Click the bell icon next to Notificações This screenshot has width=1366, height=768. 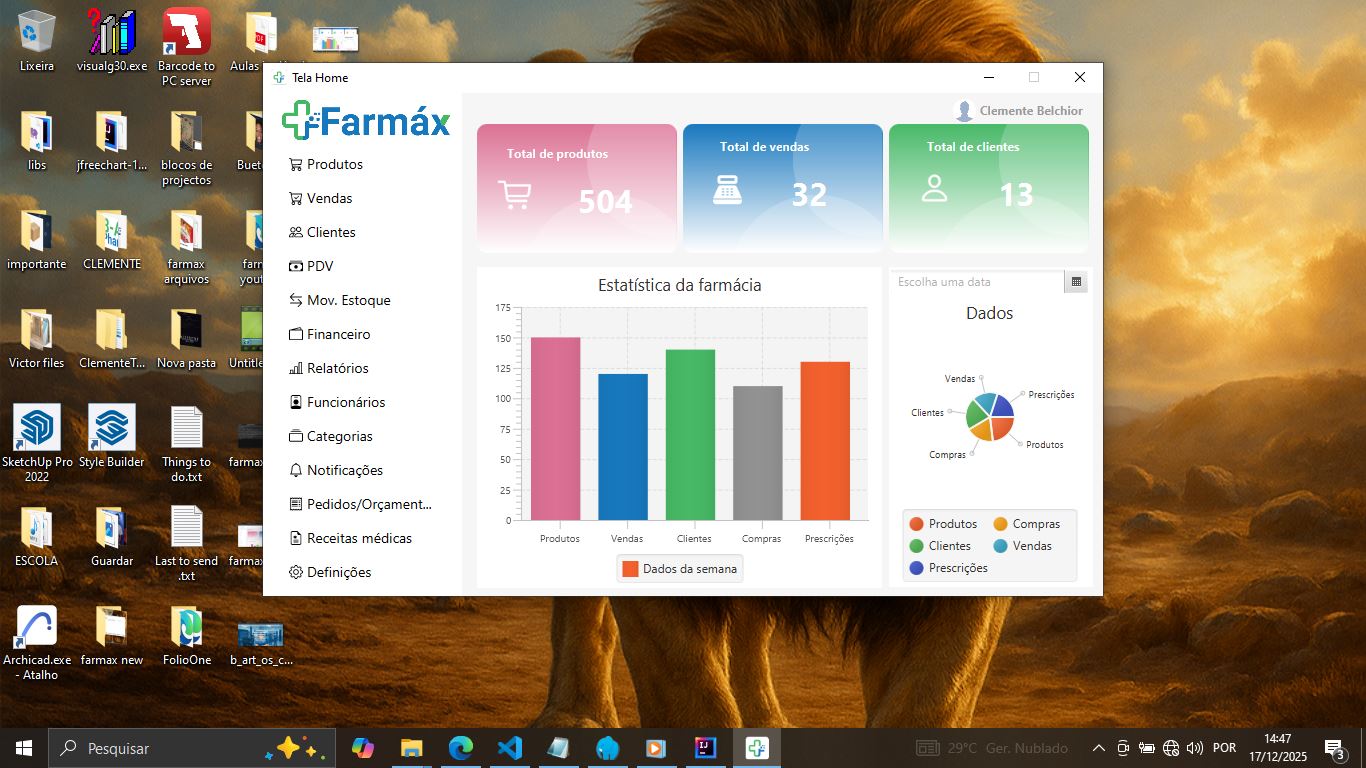click(295, 470)
